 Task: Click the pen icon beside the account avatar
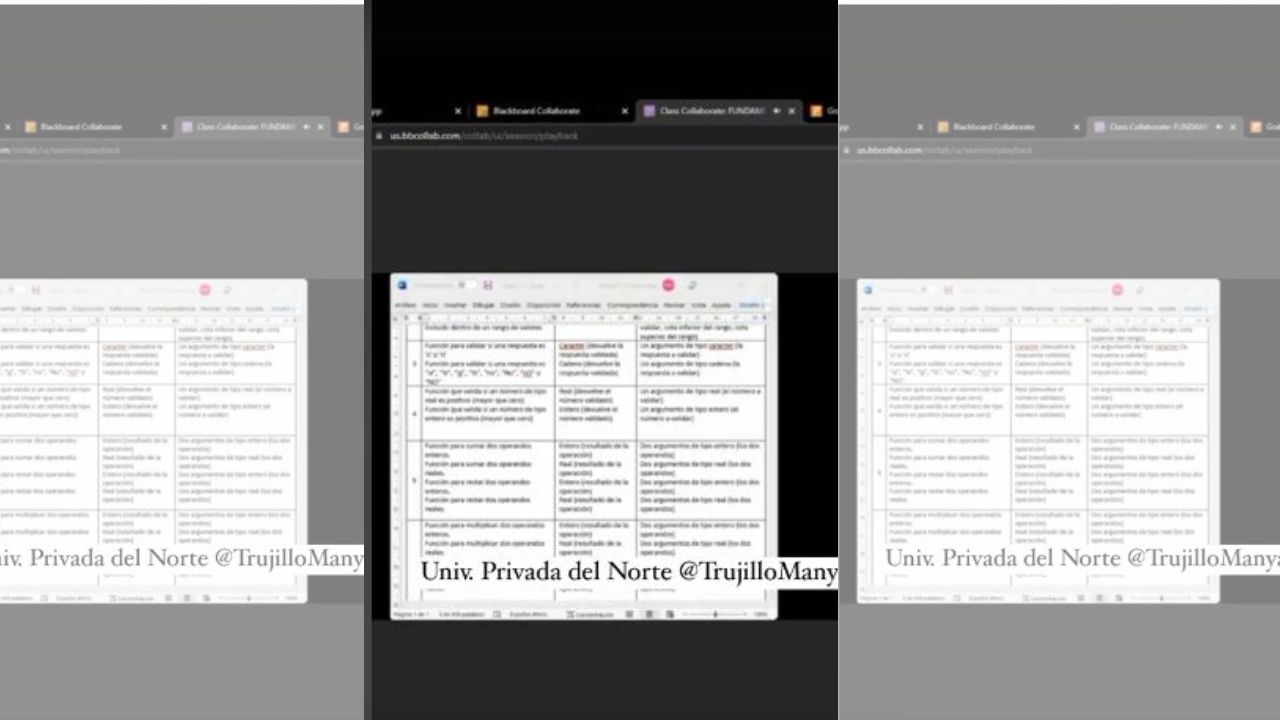(x=691, y=285)
